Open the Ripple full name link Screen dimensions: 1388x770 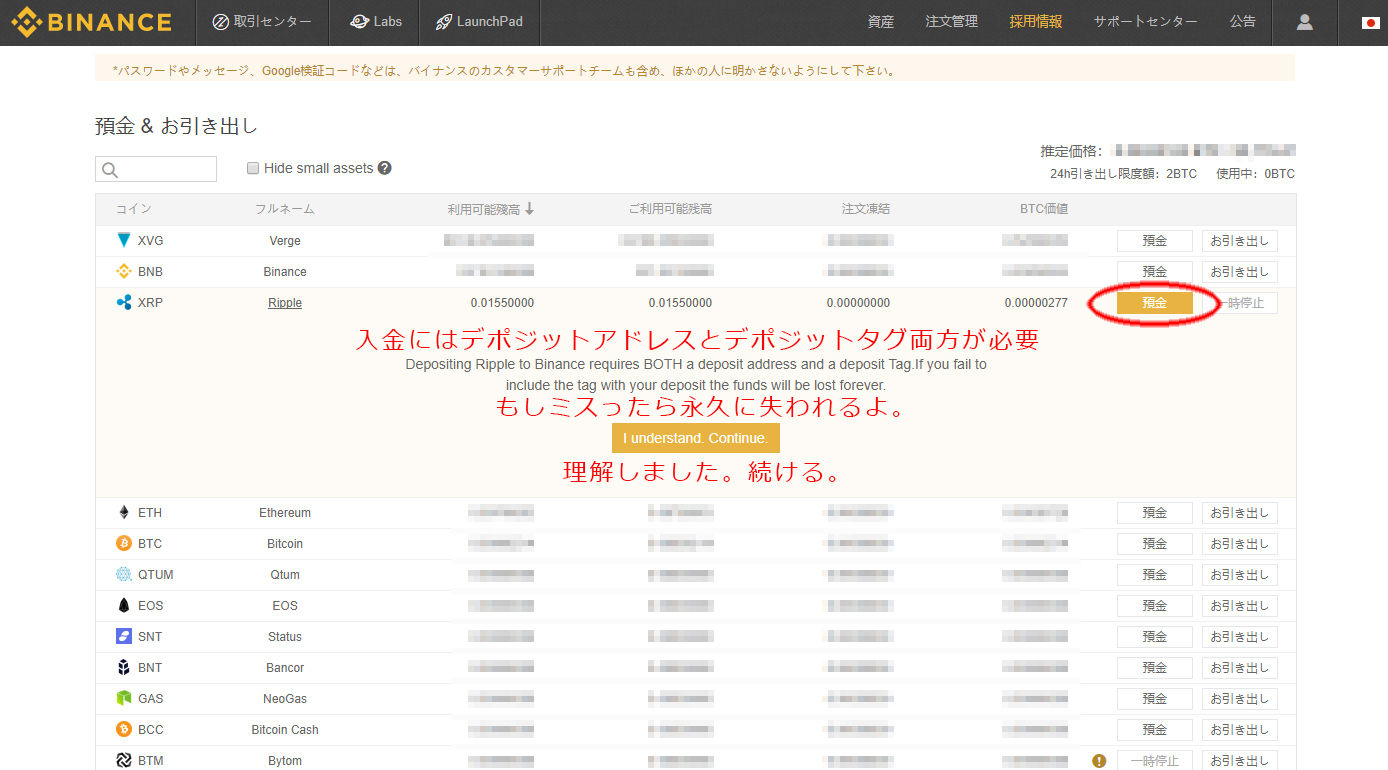(285, 302)
